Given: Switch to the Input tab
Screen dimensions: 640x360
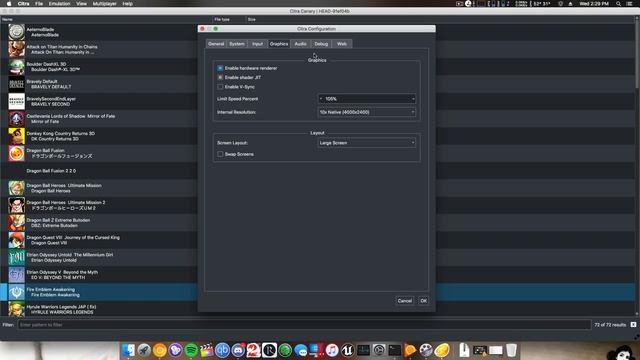Looking at the screenshot, I should click(x=257, y=44).
